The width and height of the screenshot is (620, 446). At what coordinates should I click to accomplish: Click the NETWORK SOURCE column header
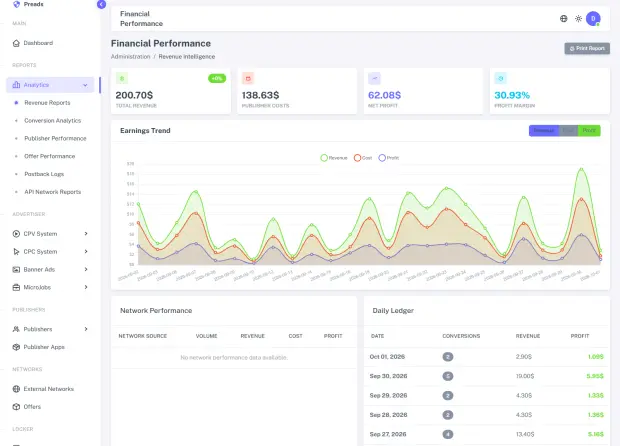[x=143, y=336]
